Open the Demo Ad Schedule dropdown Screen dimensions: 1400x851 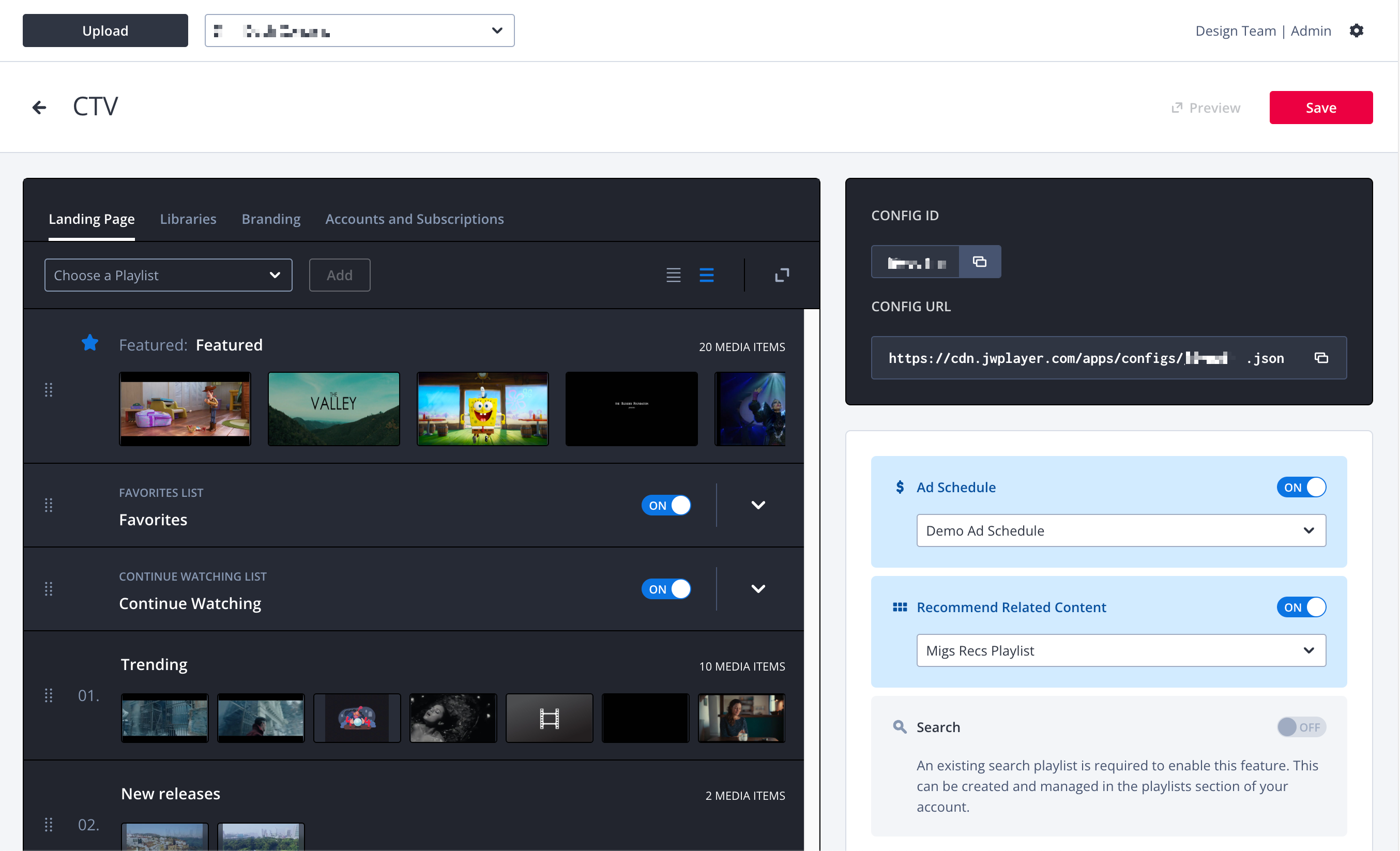(x=1120, y=530)
